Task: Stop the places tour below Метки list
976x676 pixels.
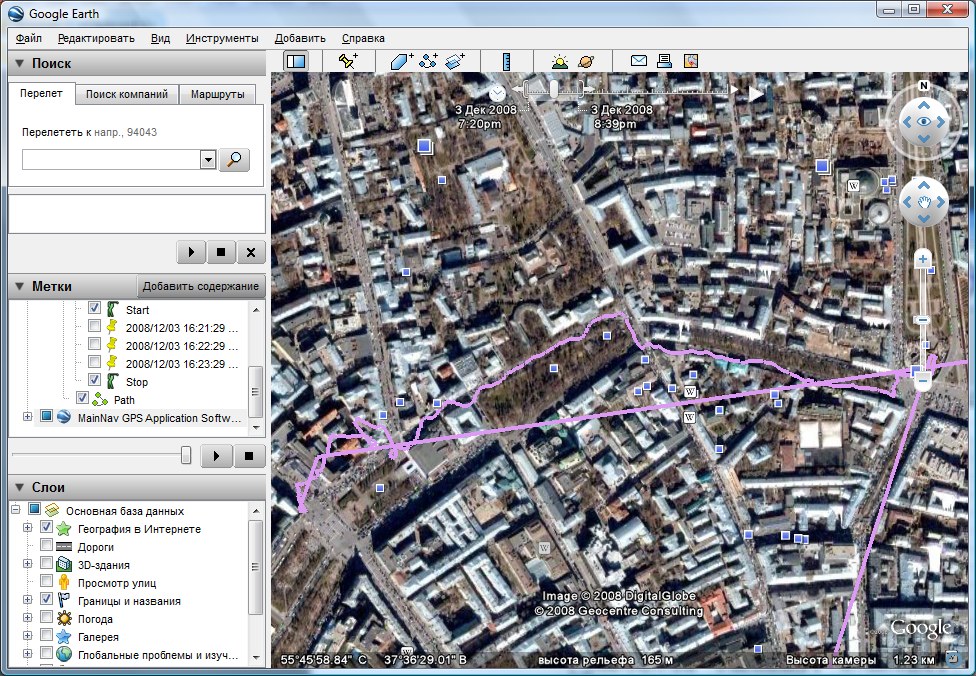Action: [x=249, y=456]
